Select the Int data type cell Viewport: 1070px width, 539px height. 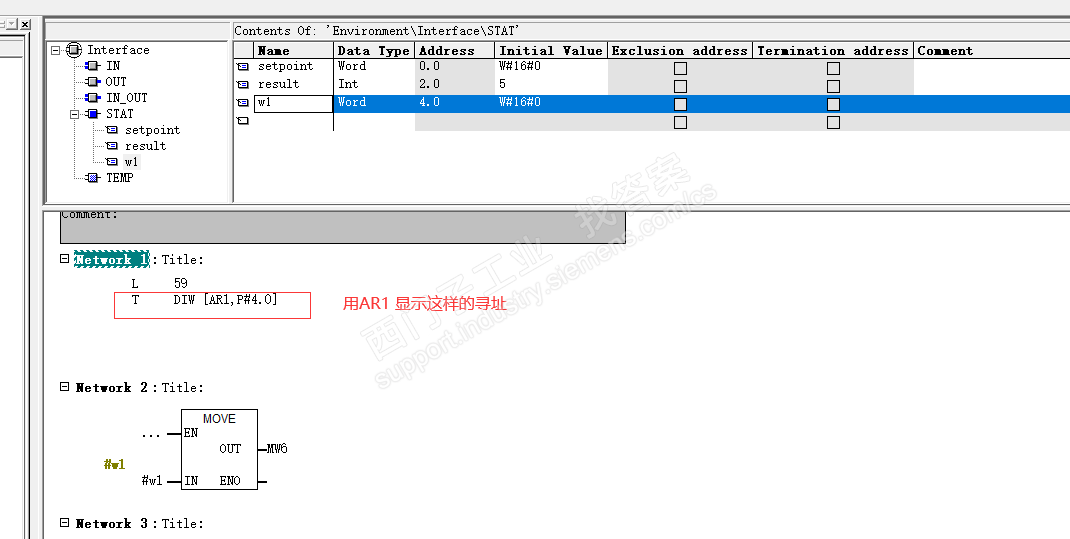click(x=374, y=84)
